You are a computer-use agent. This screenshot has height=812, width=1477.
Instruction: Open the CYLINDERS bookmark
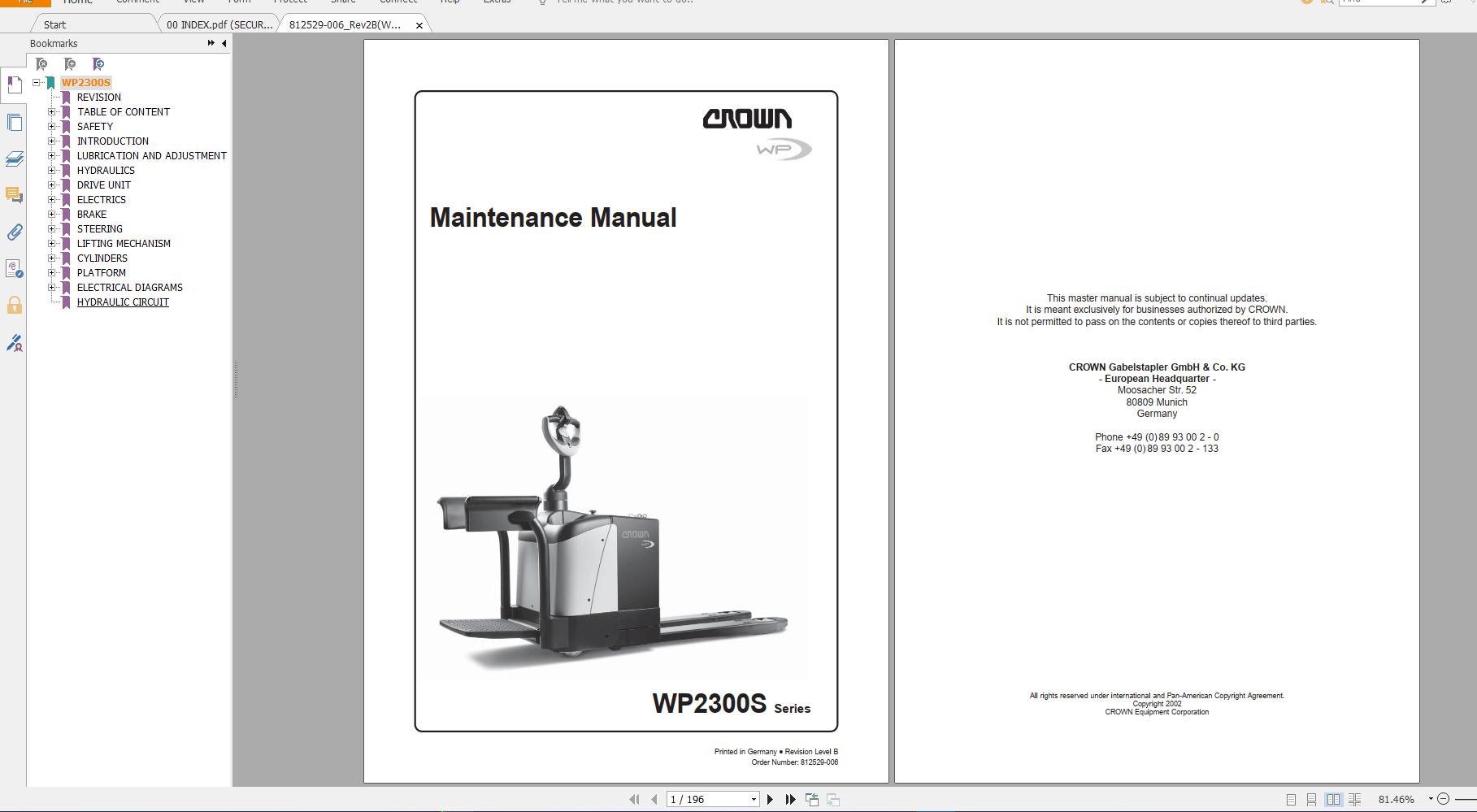[x=102, y=258]
